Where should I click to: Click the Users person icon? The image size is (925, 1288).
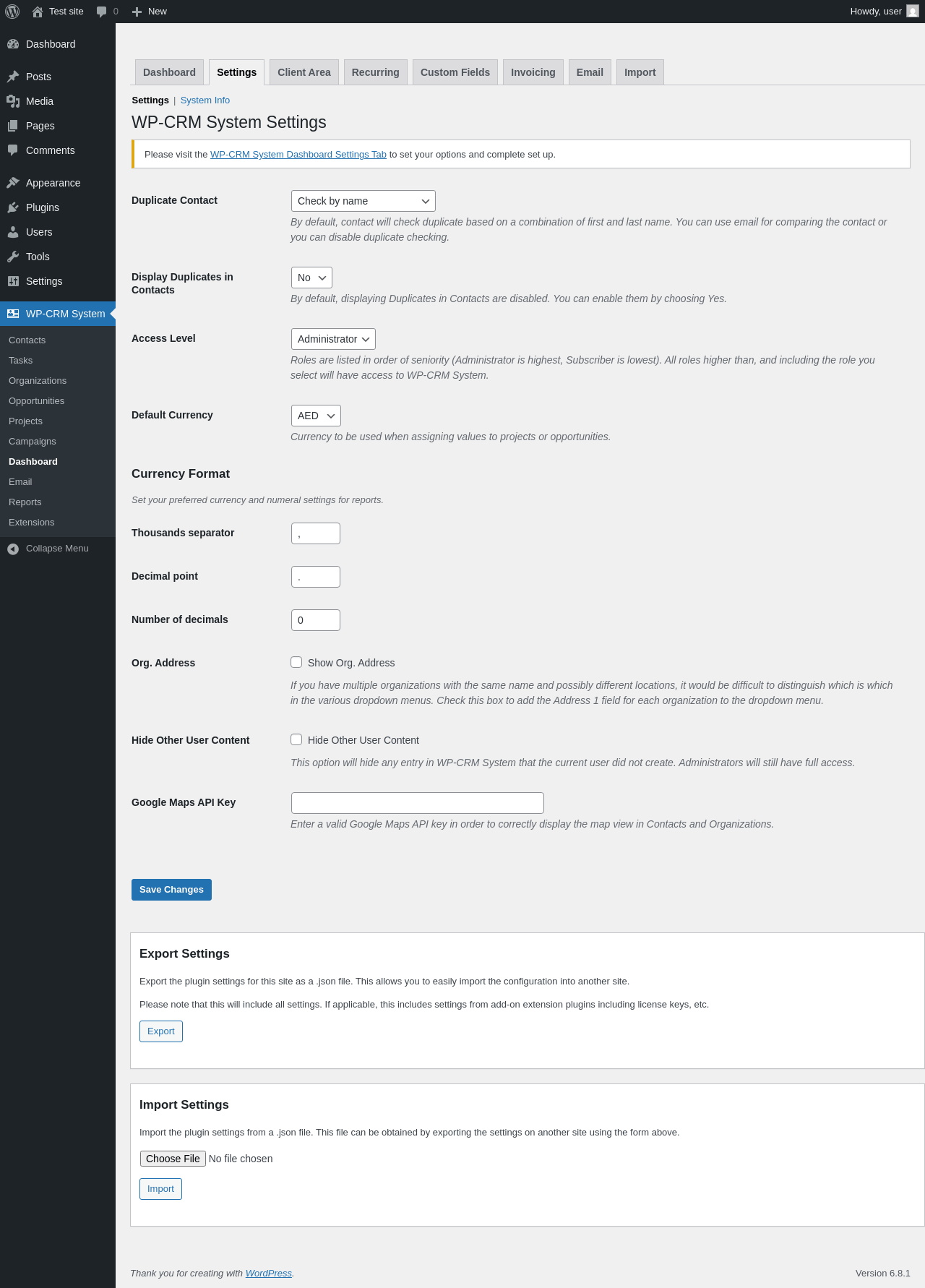(x=13, y=232)
